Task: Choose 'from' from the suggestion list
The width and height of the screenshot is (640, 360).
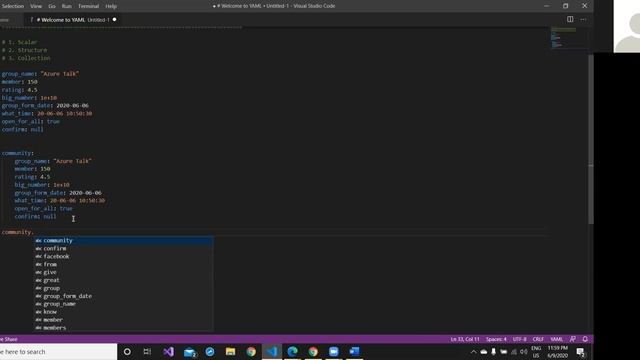Action: coord(123,264)
